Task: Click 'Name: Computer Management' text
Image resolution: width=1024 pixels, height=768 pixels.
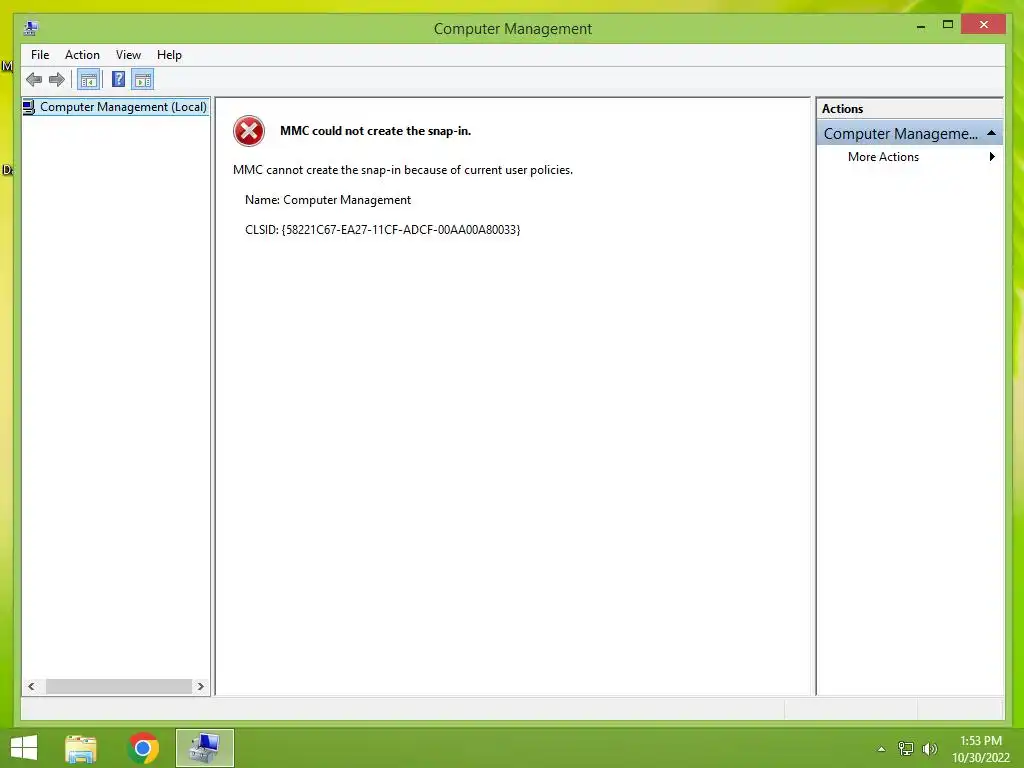Action: (328, 200)
